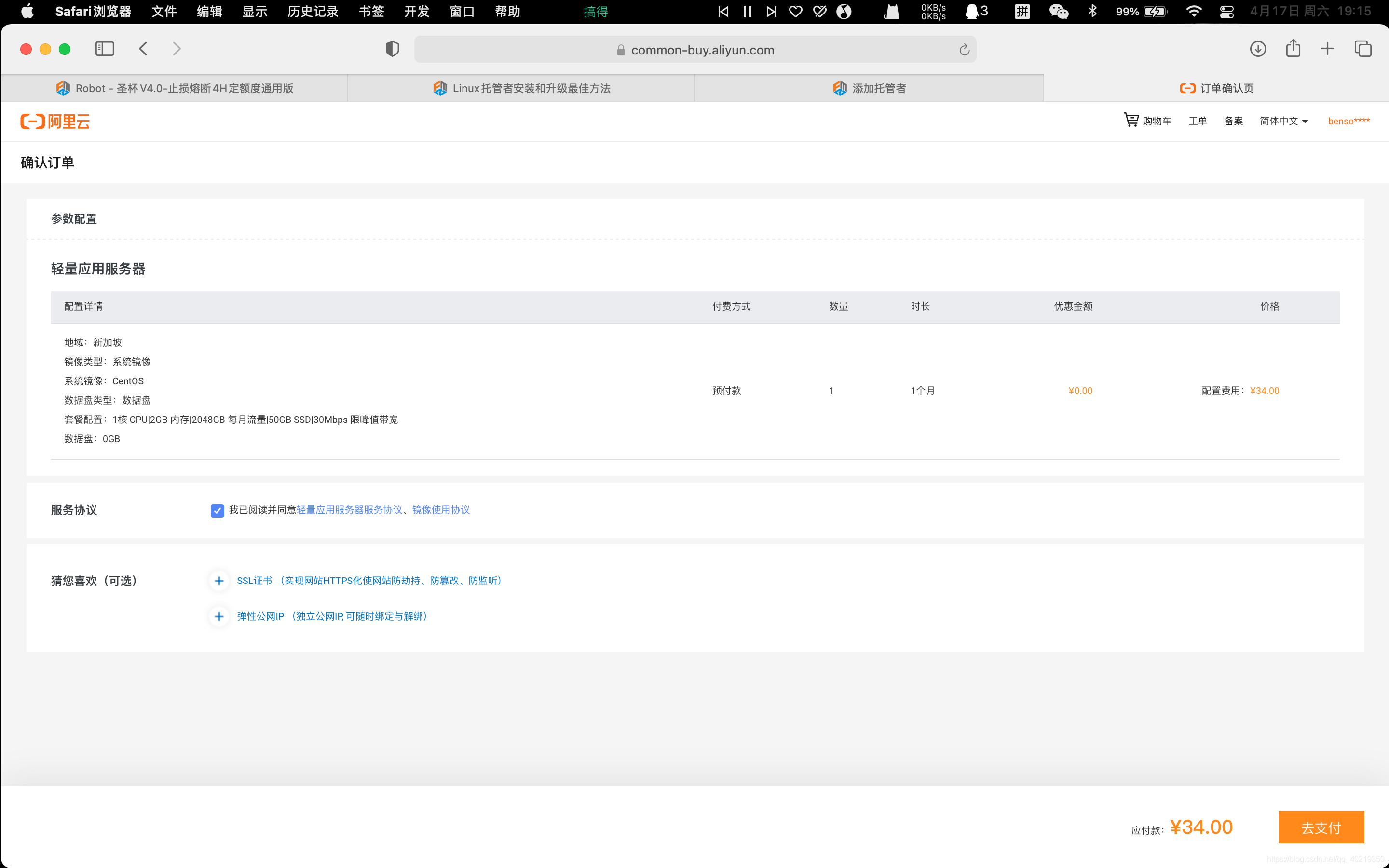Screen dimensions: 1389x868
Task: Open QQ notification bell icon
Action: tap(976, 11)
